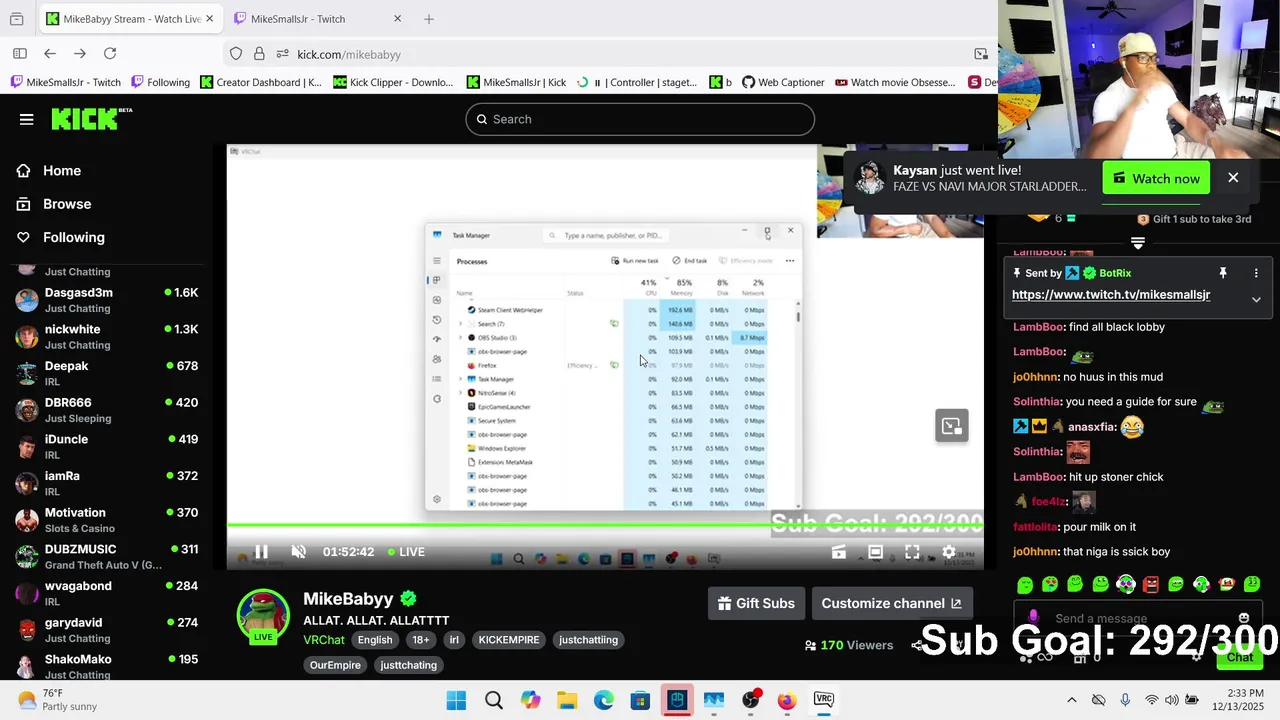Viewport: 1280px width, 720px height.
Task: Open Windows taskbar search
Action: pos(493,700)
